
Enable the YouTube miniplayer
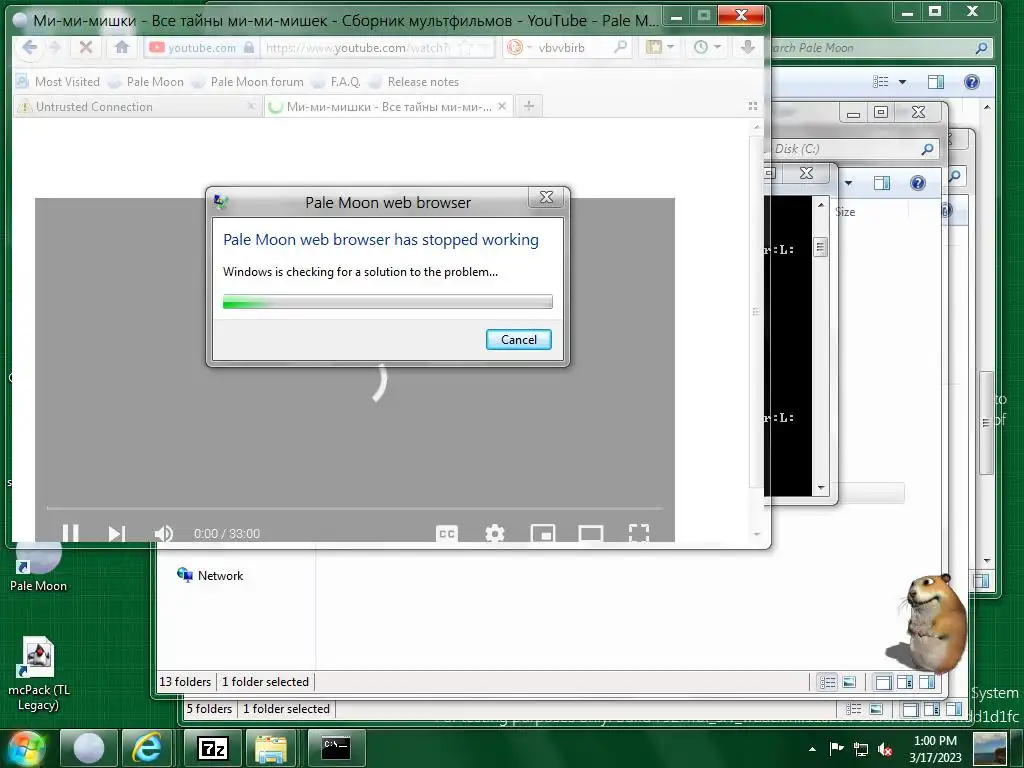click(x=543, y=534)
